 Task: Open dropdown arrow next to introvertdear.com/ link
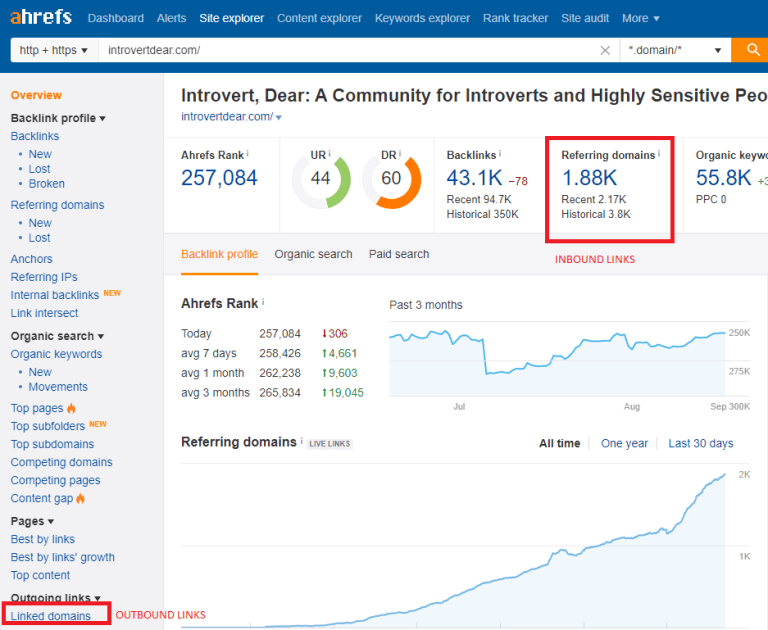click(x=279, y=118)
